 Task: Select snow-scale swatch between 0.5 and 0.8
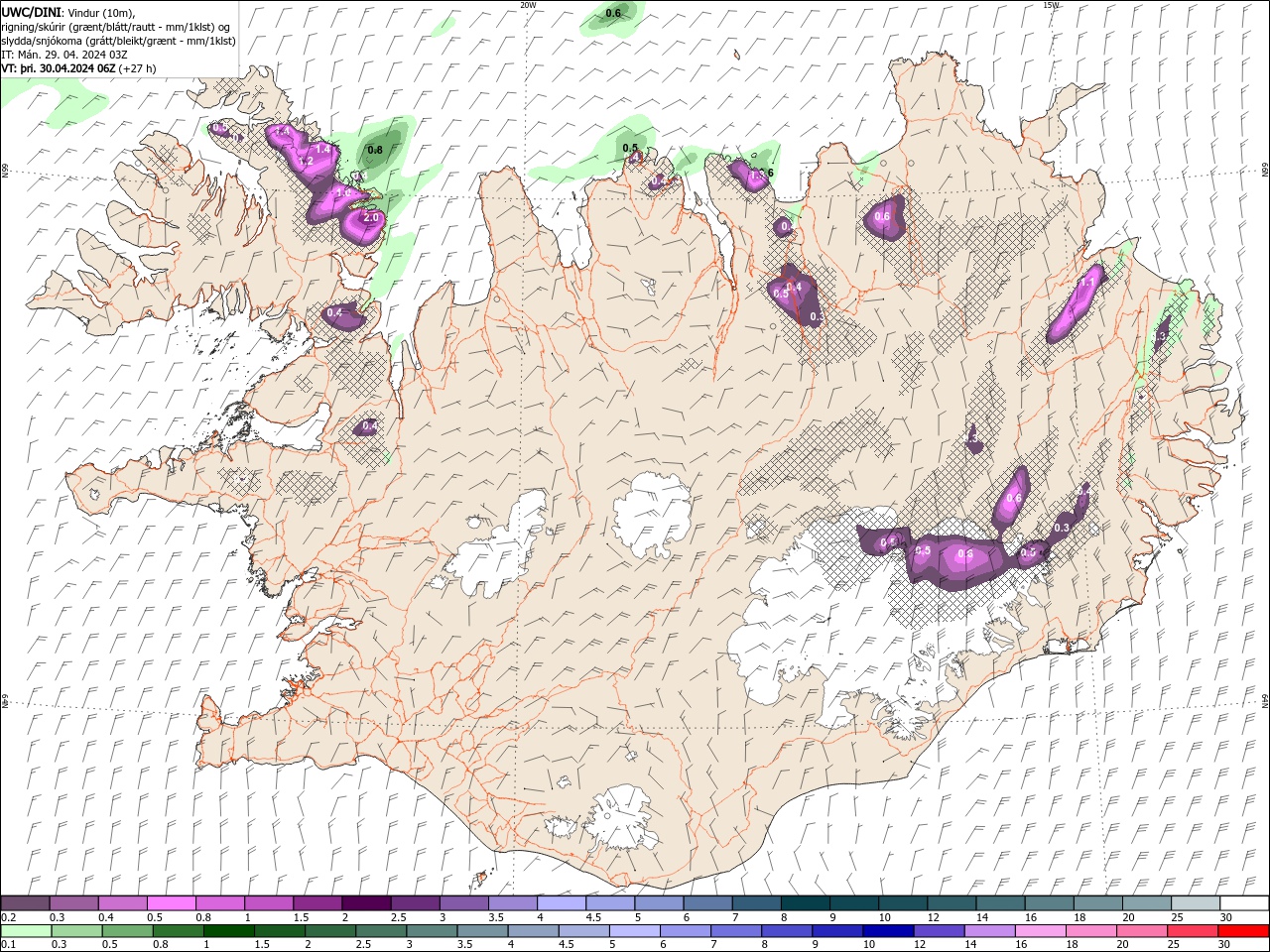171,903
